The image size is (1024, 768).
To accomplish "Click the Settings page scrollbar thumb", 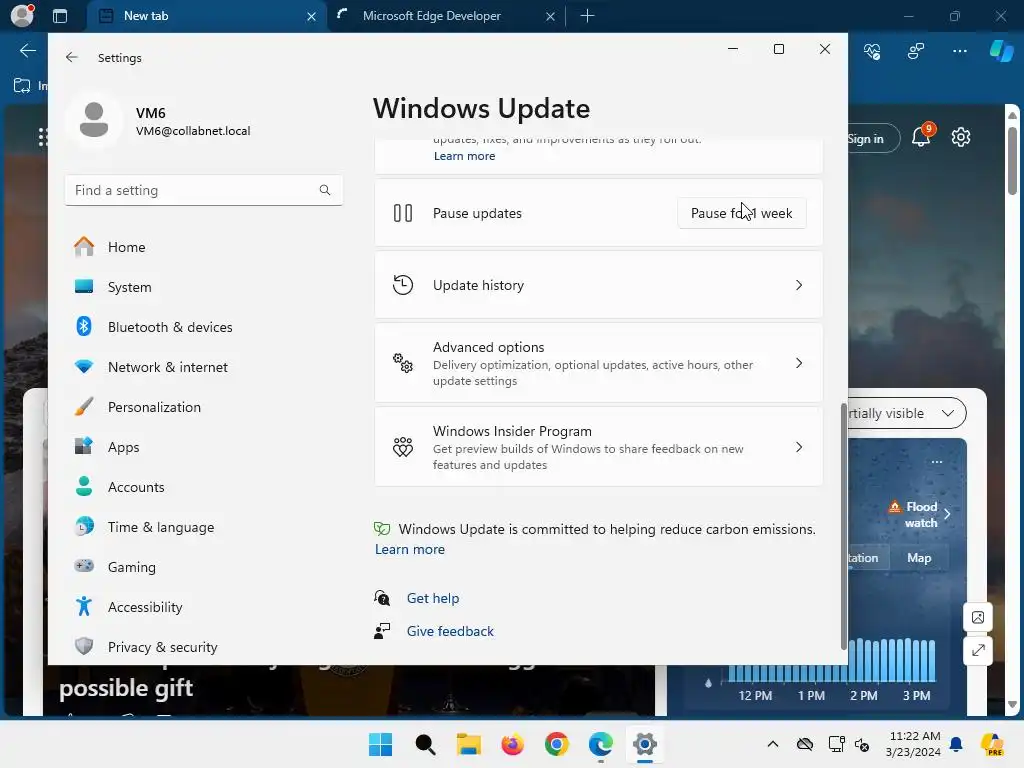I will [843, 526].
